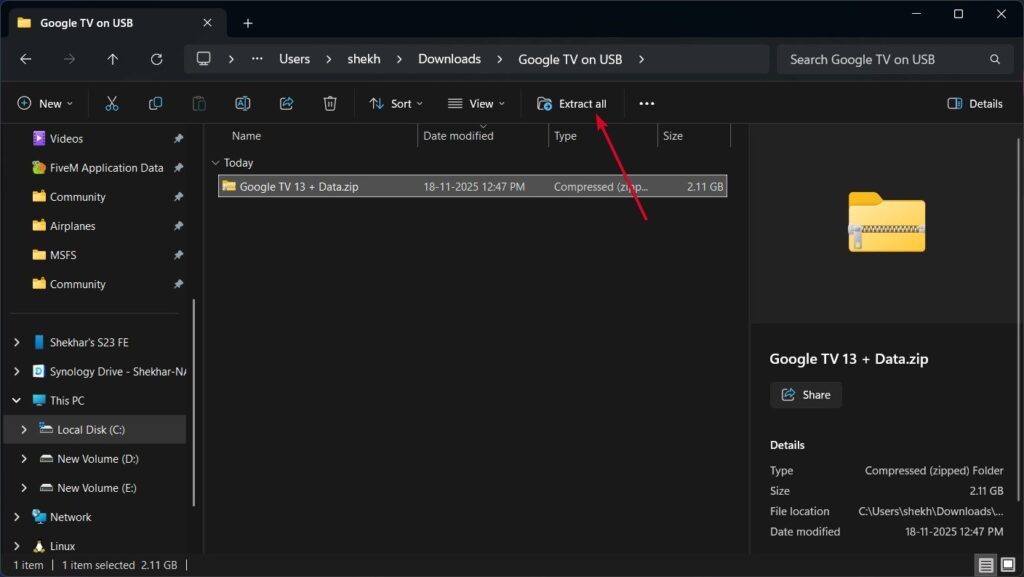This screenshot has height=577, width=1024.
Task: Click the Copy icon in toolbar
Action: point(155,103)
